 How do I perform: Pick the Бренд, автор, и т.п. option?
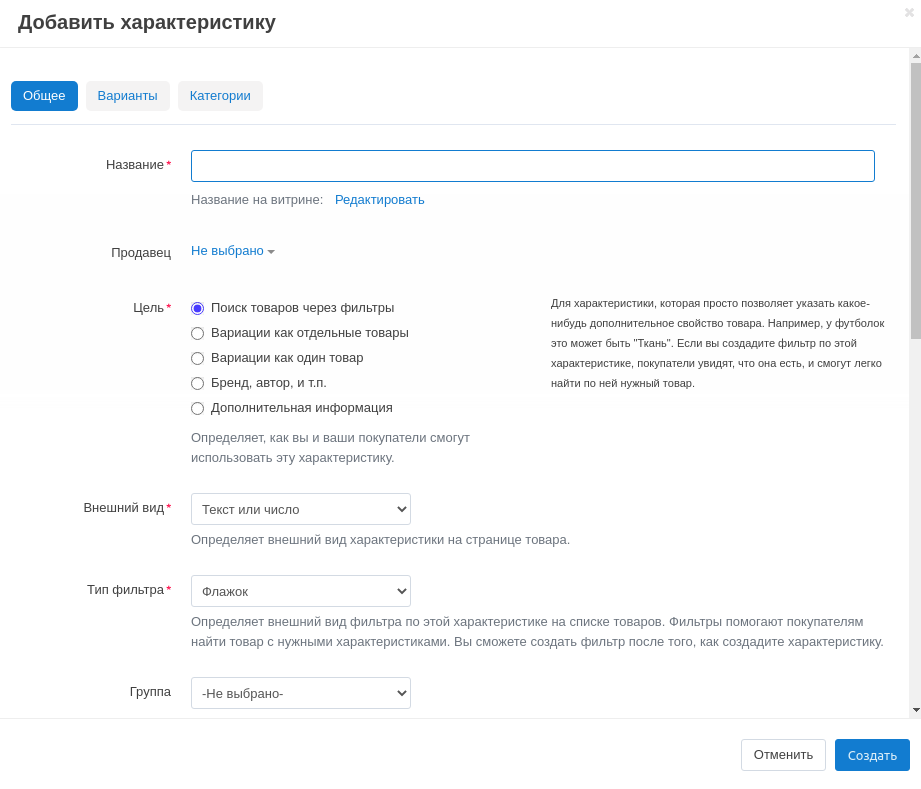pyautogui.click(x=198, y=383)
